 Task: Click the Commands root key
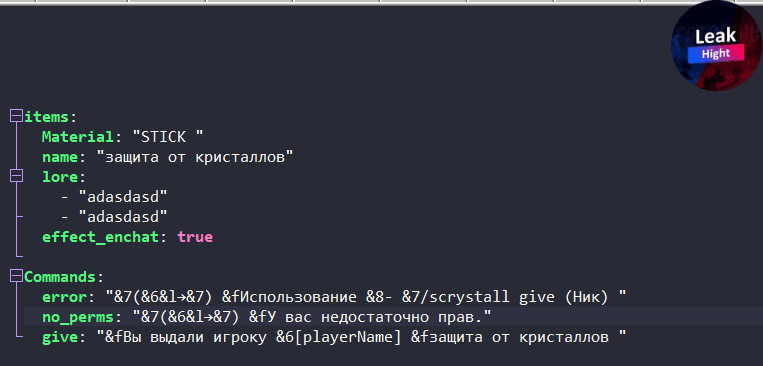pos(60,277)
